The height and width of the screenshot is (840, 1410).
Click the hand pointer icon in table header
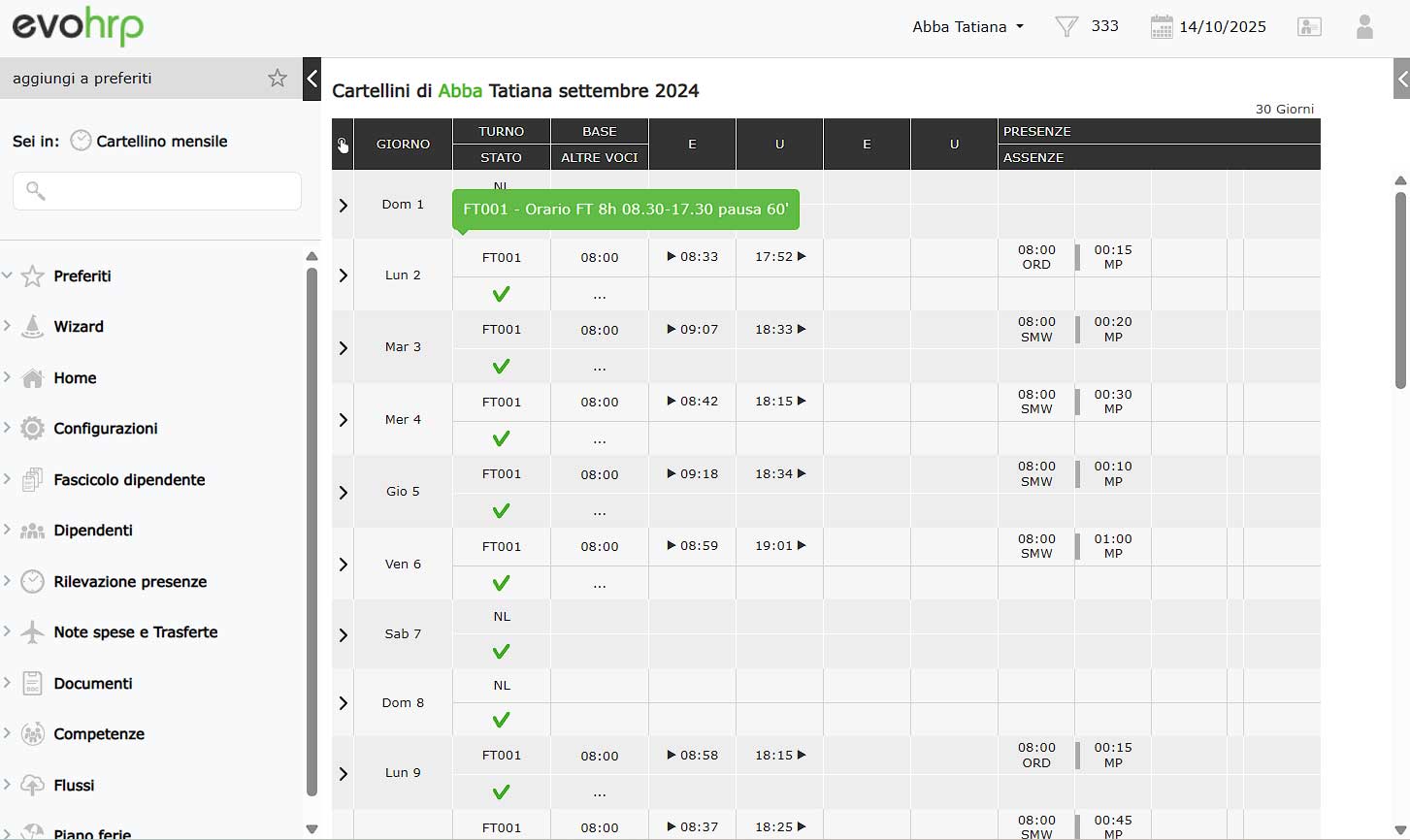click(343, 145)
